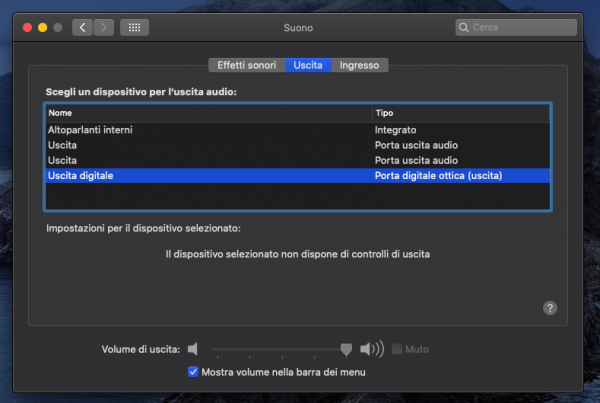Enable the Muto checkbox
600x403 pixels.
click(398, 349)
